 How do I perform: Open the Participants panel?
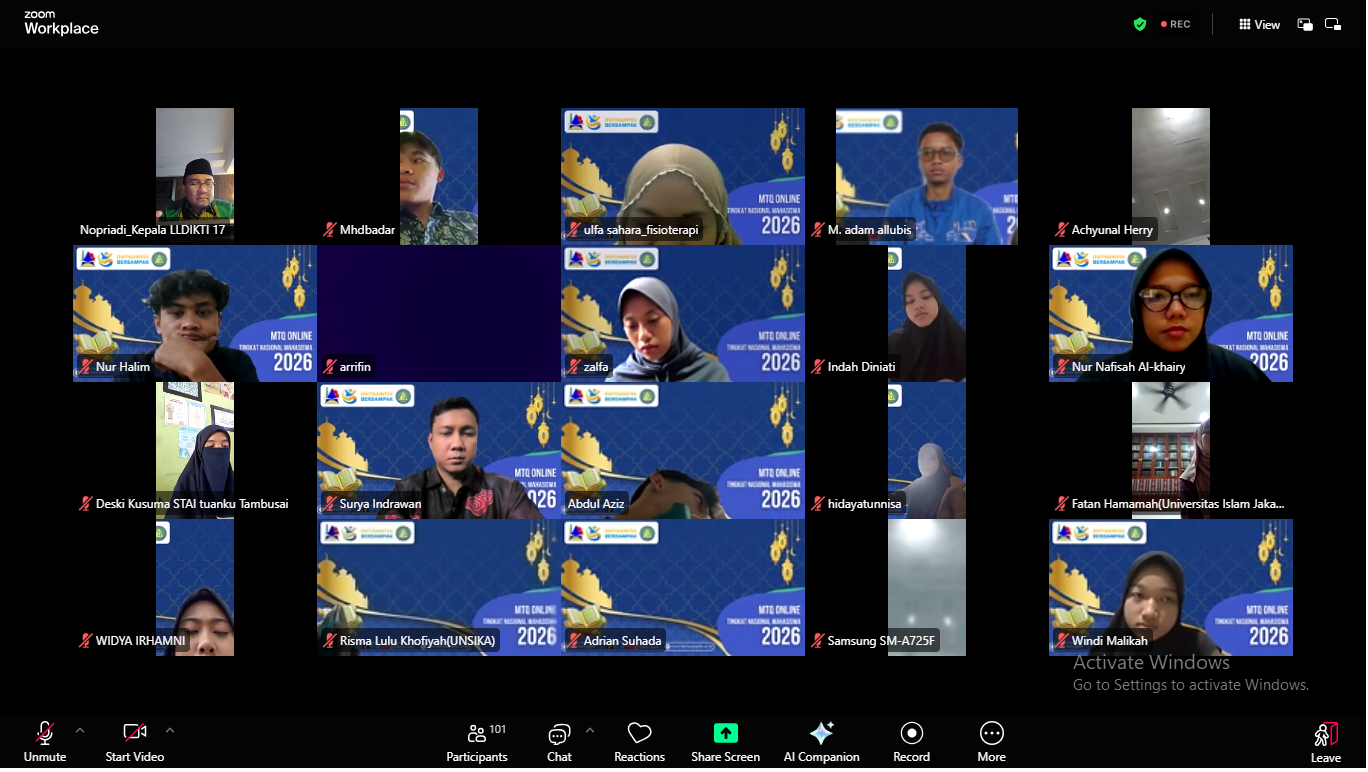477,742
